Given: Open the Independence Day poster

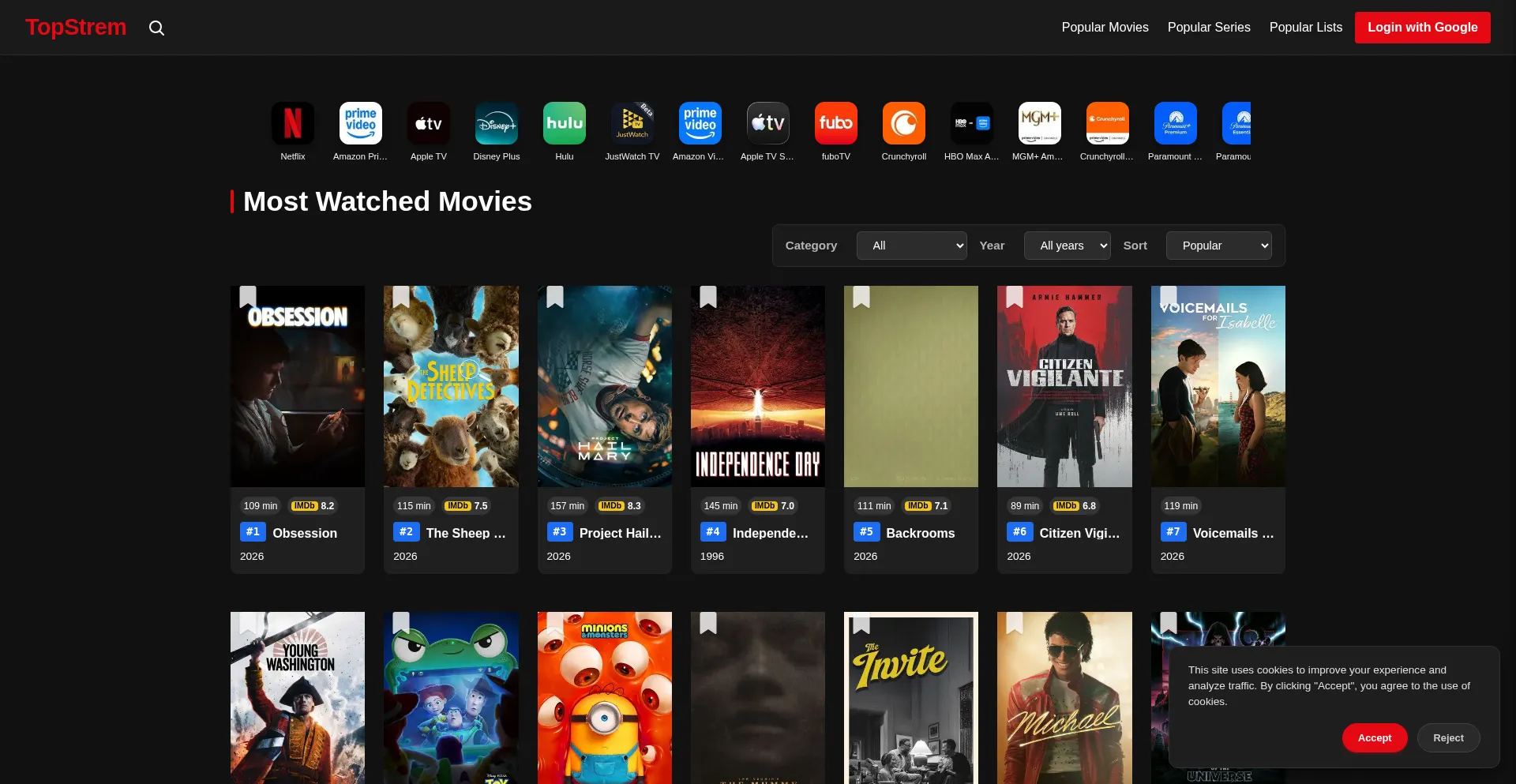Looking at the screenshot, I should click(x=758, y=386).
